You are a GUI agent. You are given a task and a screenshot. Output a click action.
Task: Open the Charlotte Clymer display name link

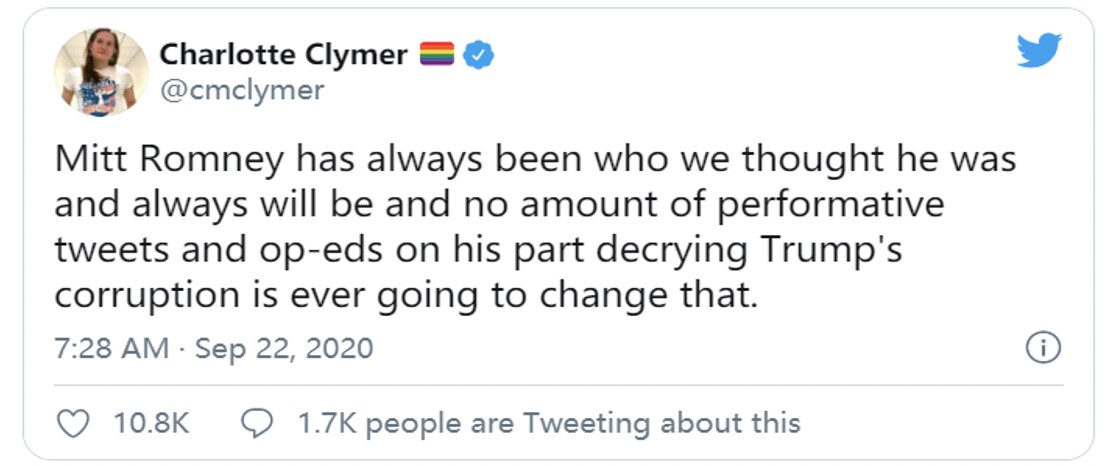pos(283,54)
